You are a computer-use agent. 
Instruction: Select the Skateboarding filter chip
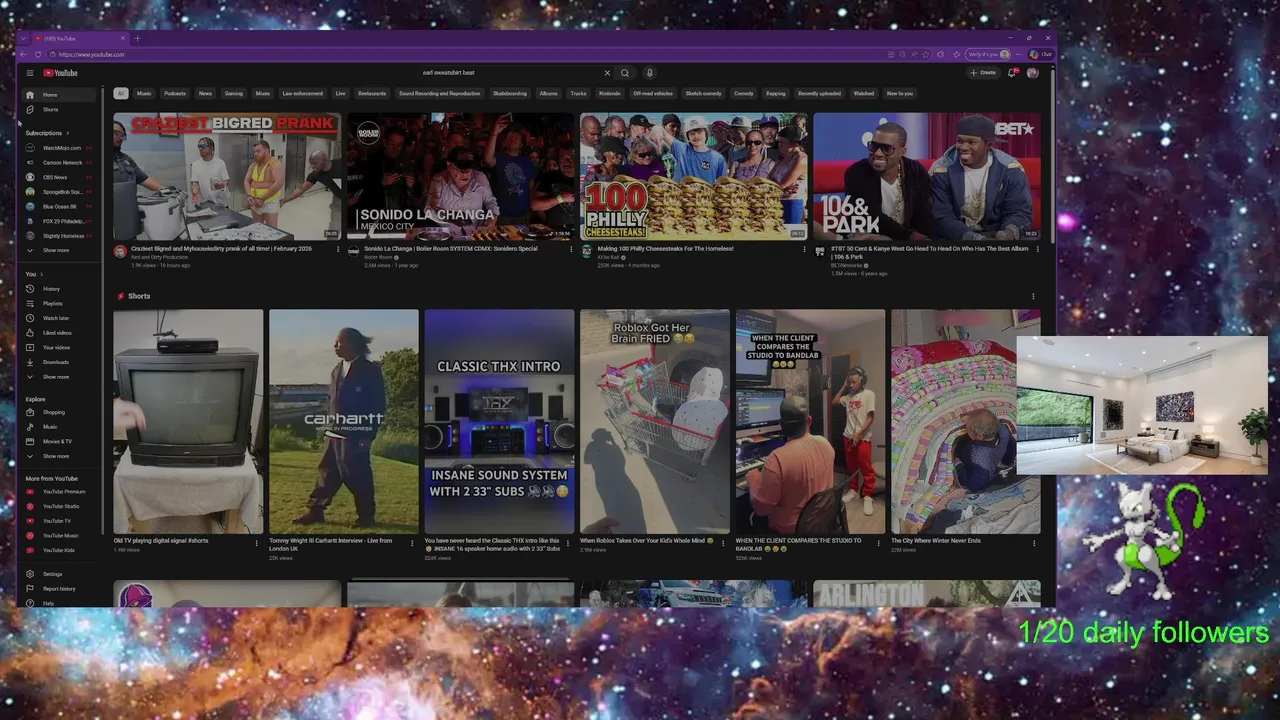click(509, 94)
